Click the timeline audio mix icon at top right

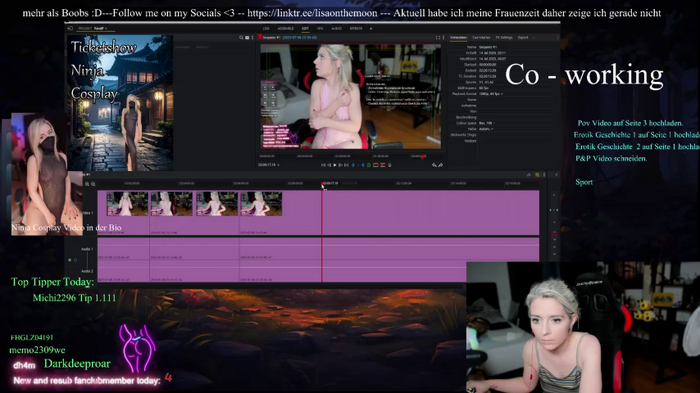tap(529, 175)
